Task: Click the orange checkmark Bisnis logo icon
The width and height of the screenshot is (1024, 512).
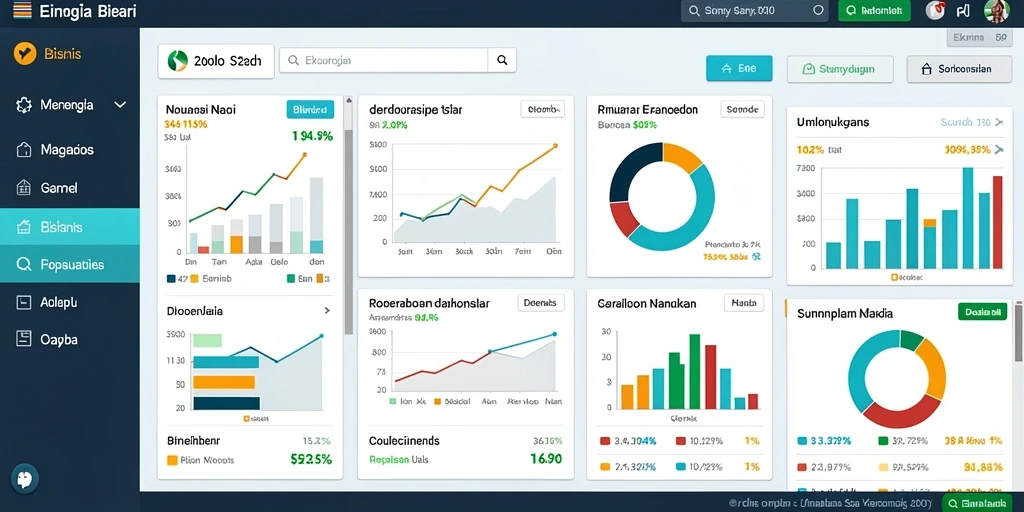Action: tap(24, 54)
